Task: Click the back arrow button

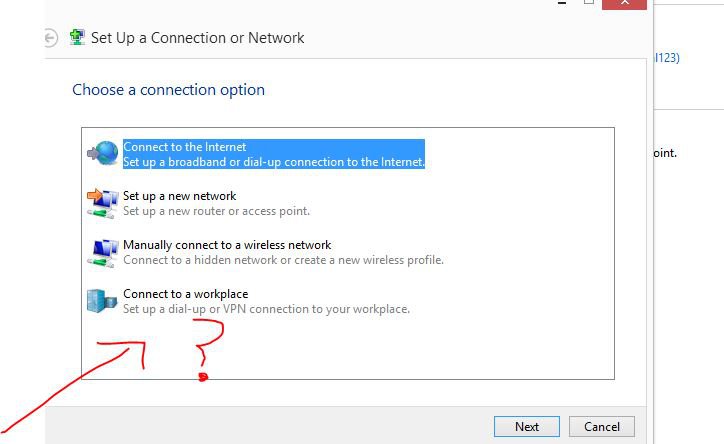Action: coord(51,38)
